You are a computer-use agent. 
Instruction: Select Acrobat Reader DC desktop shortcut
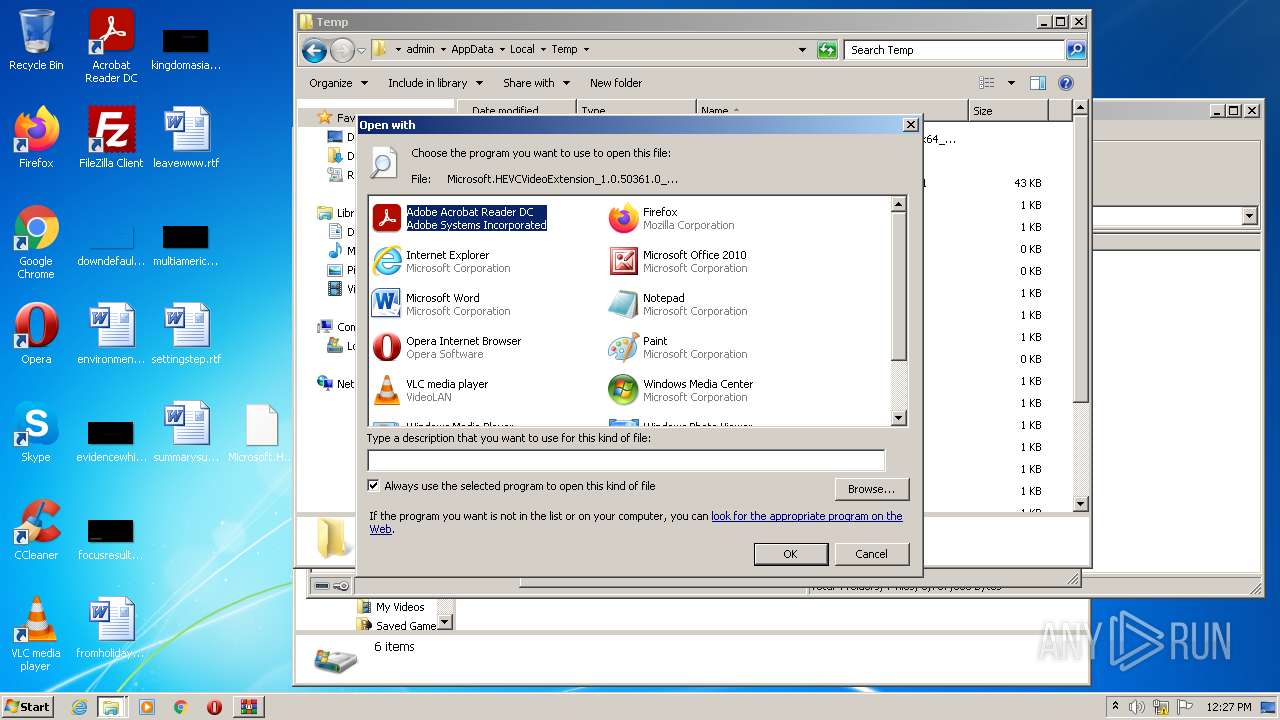pos(111,46)
